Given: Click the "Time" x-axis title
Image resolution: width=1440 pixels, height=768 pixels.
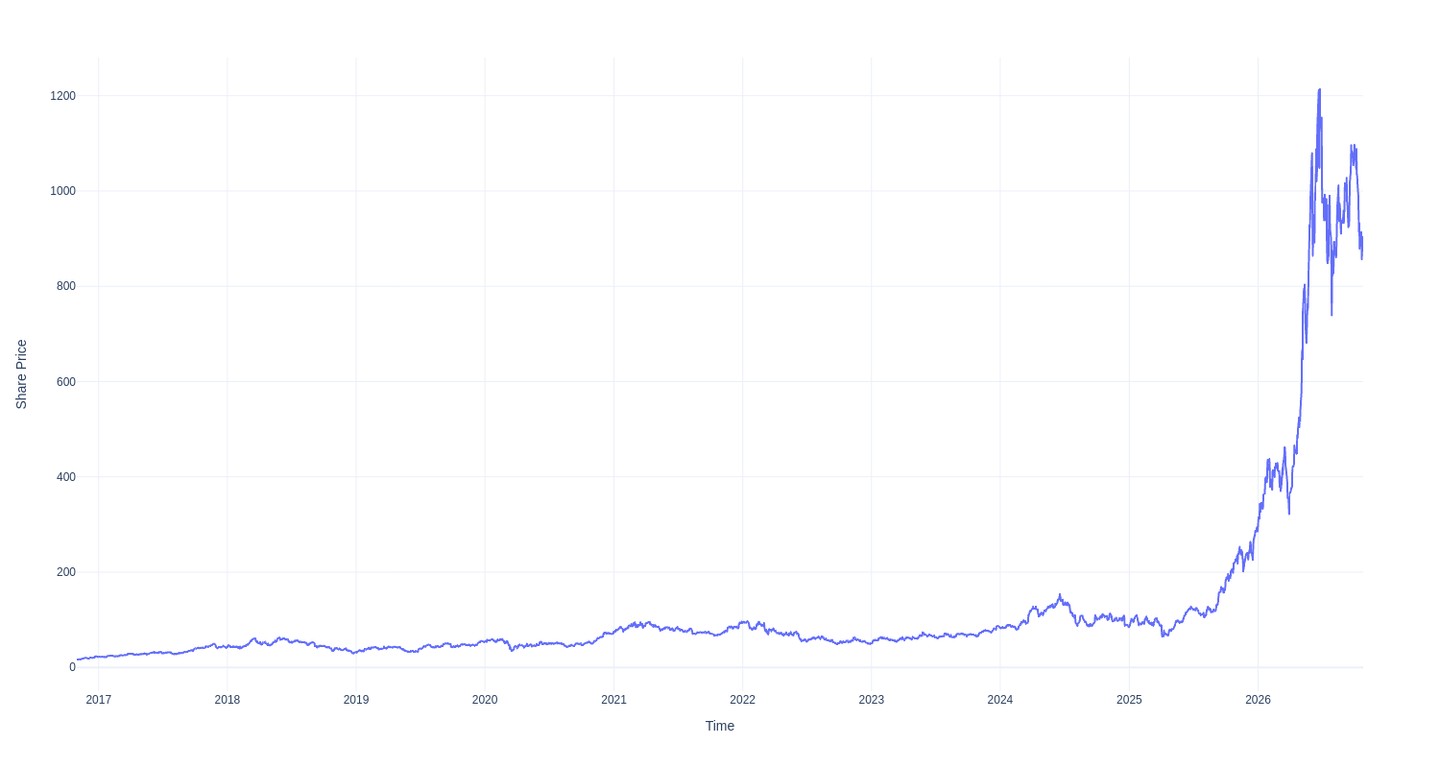Looking at the screenshot, I should tap(720, 726).
